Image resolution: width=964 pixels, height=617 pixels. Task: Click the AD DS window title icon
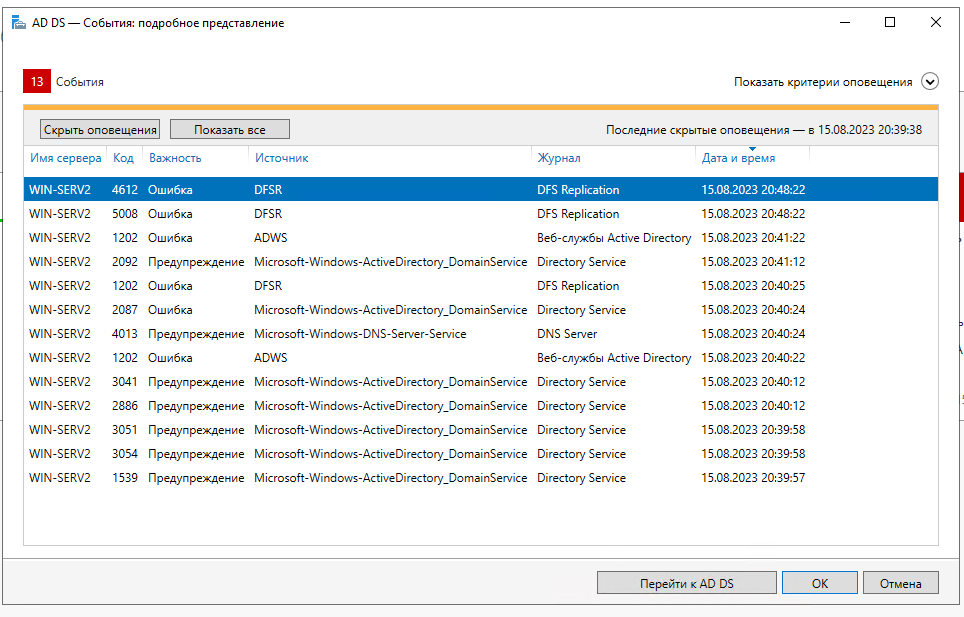click(18, 23)
